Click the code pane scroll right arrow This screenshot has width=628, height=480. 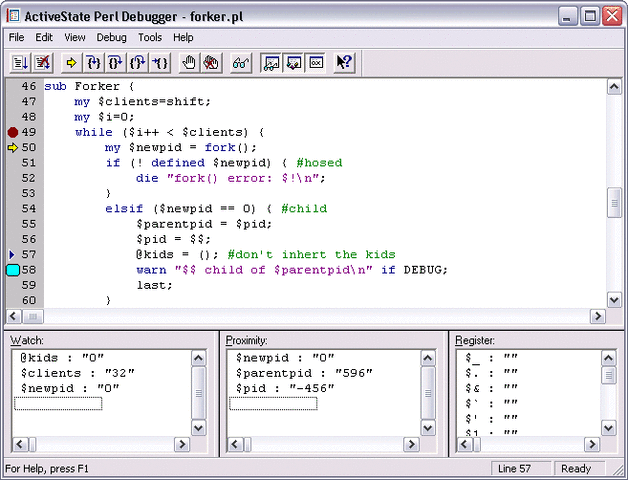[598, 316]
